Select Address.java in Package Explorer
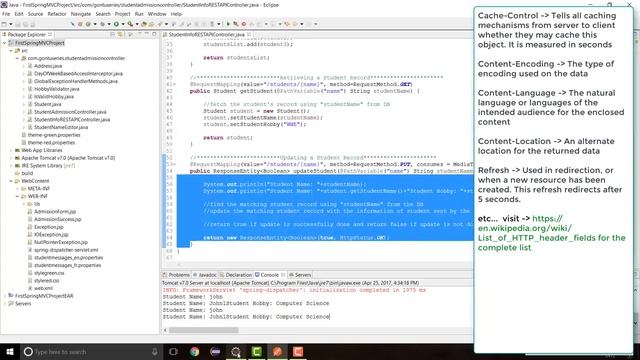This screenshot has height=360, width=640. [x=48, y=66]
